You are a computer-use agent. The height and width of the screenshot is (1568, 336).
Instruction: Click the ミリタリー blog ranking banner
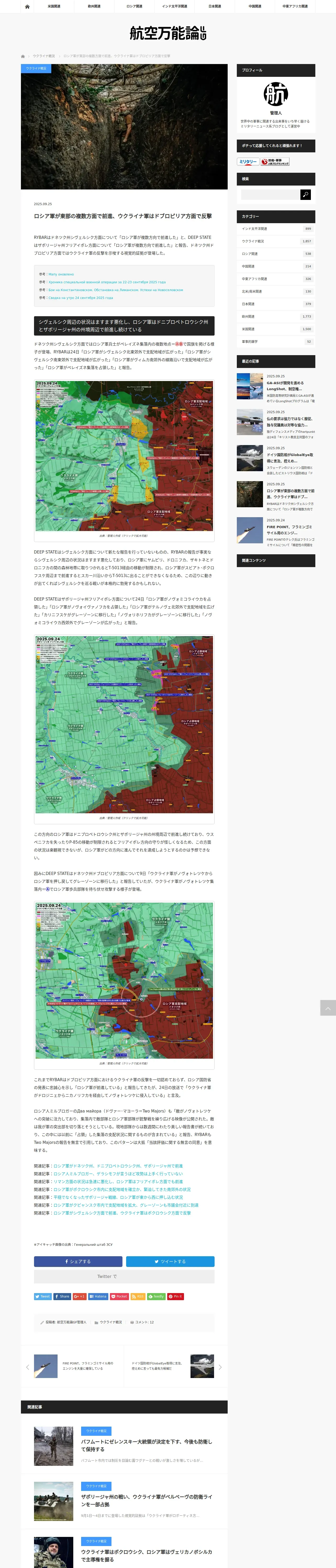coord(248,162)
